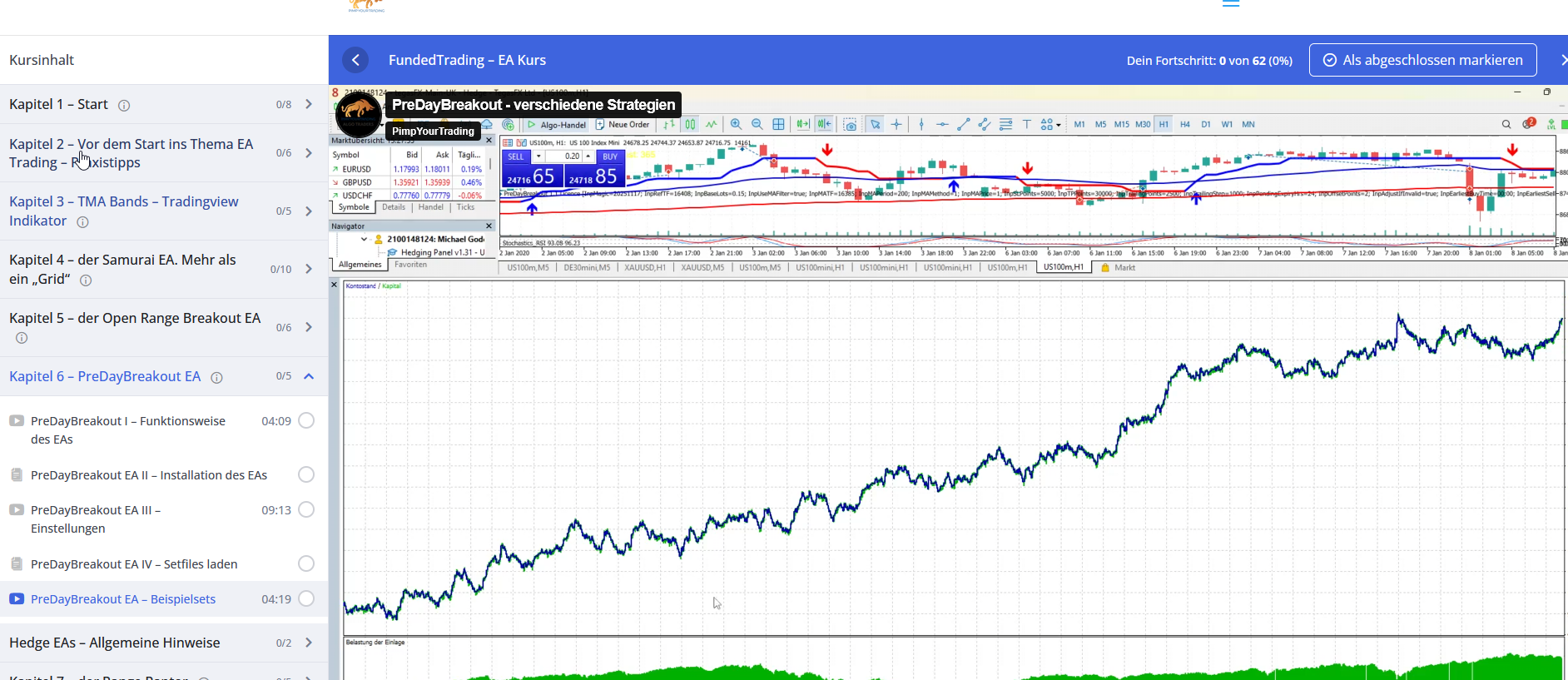Toggle completion circle for PreDayBreakout EA III
The height and width of the screenshot is (680, 1568).
click(306, 509)
